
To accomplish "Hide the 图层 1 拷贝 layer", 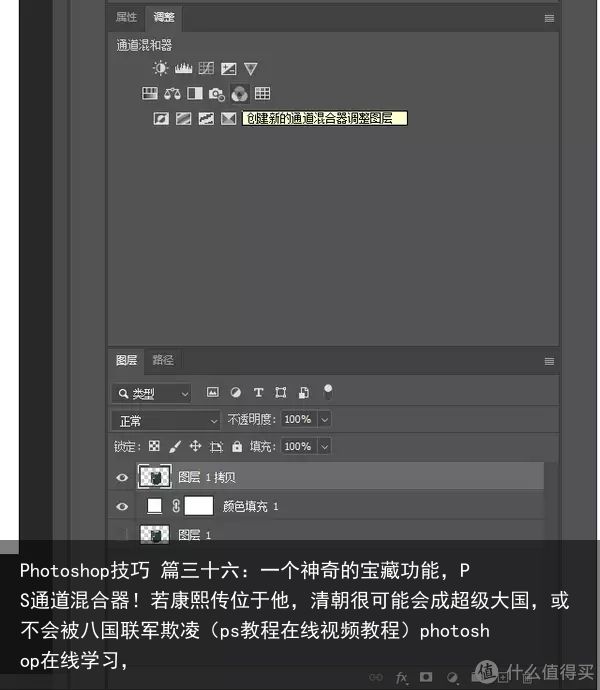I will click(x=122, y=477).
